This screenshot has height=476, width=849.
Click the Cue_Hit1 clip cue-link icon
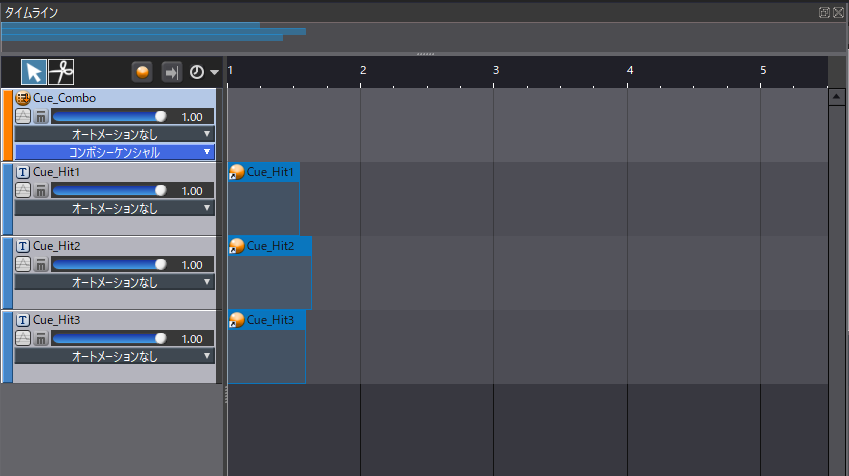[x=237, y=172]
